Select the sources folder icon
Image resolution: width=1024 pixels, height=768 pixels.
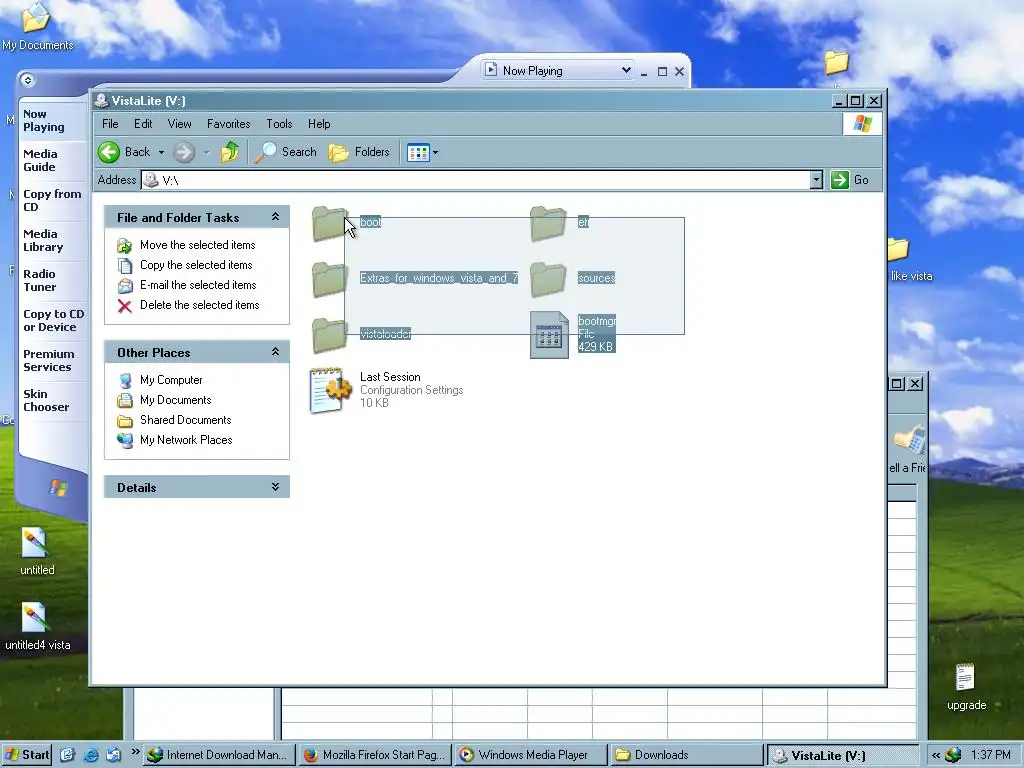tap(548, 280)
